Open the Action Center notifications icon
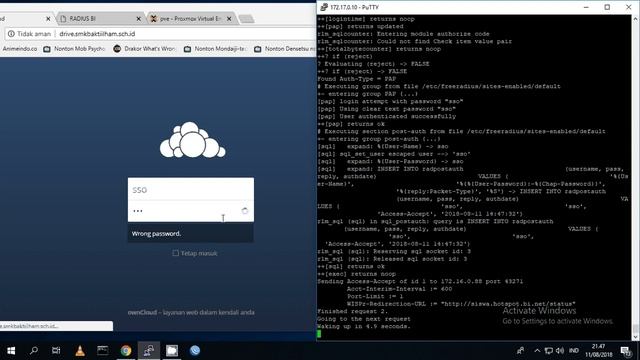Screen dimensions: 640x360 pyautogui.click(x=626, y=351)
